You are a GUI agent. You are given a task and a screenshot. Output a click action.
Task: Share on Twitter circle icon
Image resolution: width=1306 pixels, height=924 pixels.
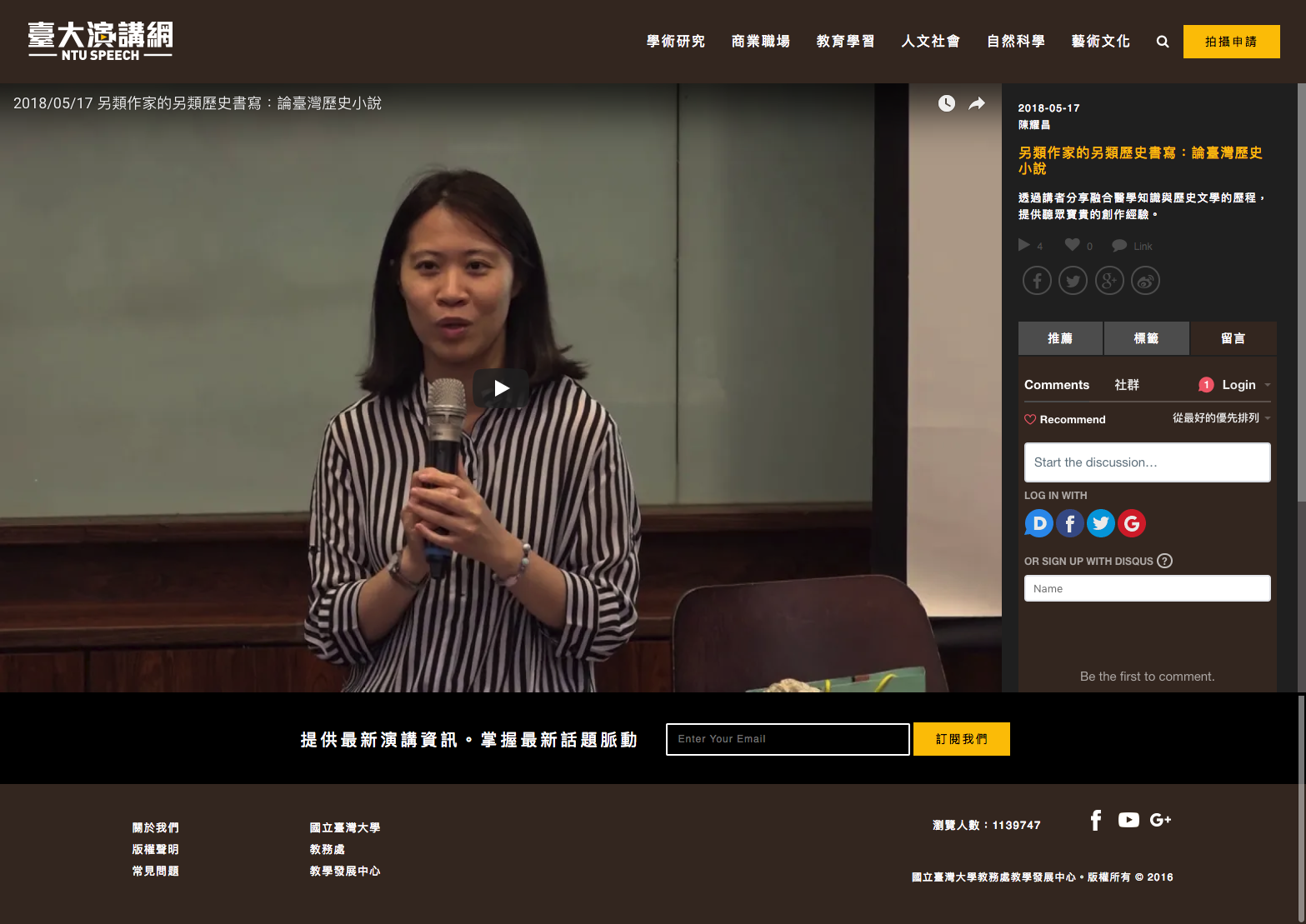(1073, 281)
